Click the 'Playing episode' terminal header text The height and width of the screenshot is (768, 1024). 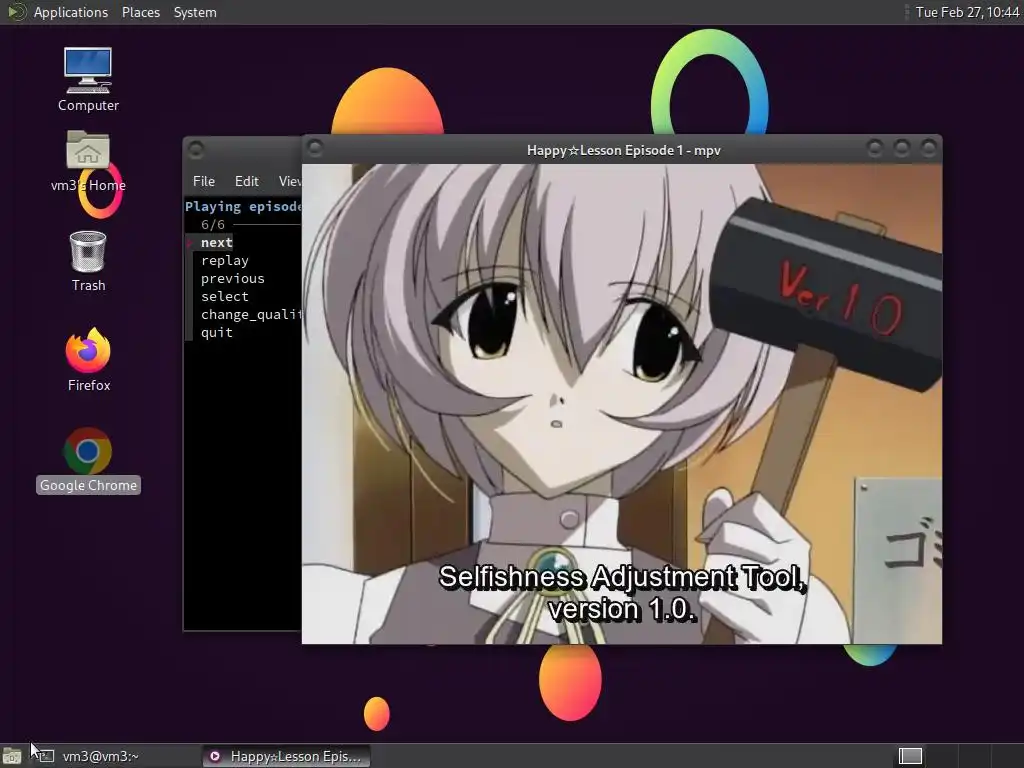[243, 206]
